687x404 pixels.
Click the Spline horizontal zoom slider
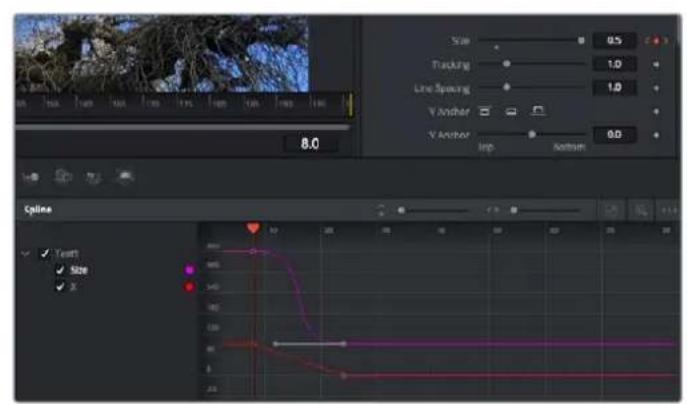(545, 210)
